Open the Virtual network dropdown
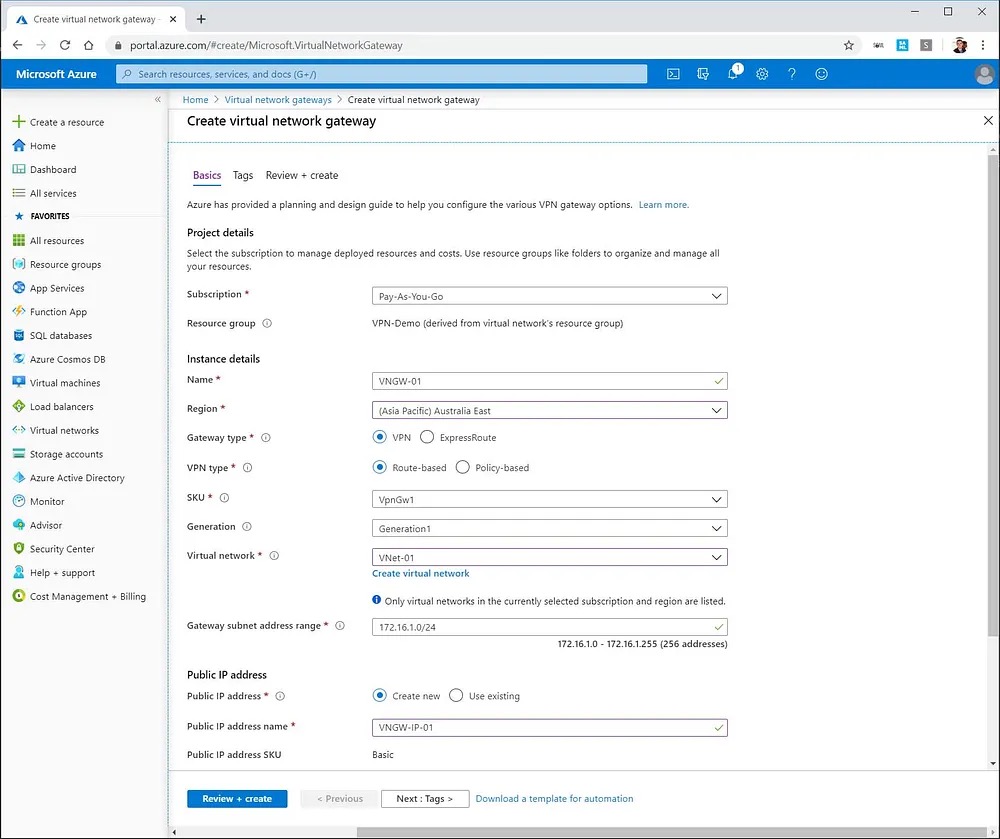1000x839 pixels. 550,557
